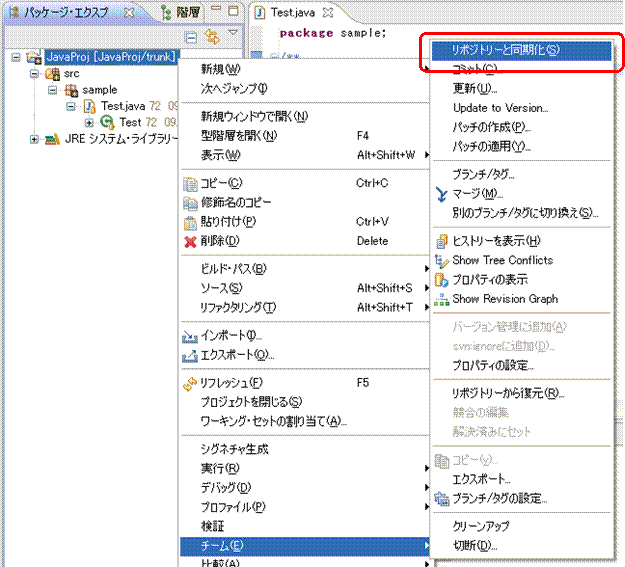The image size is (625, 567).
Task: Click the Collapse All icon in Package Explorer
Action: point(193,37)
